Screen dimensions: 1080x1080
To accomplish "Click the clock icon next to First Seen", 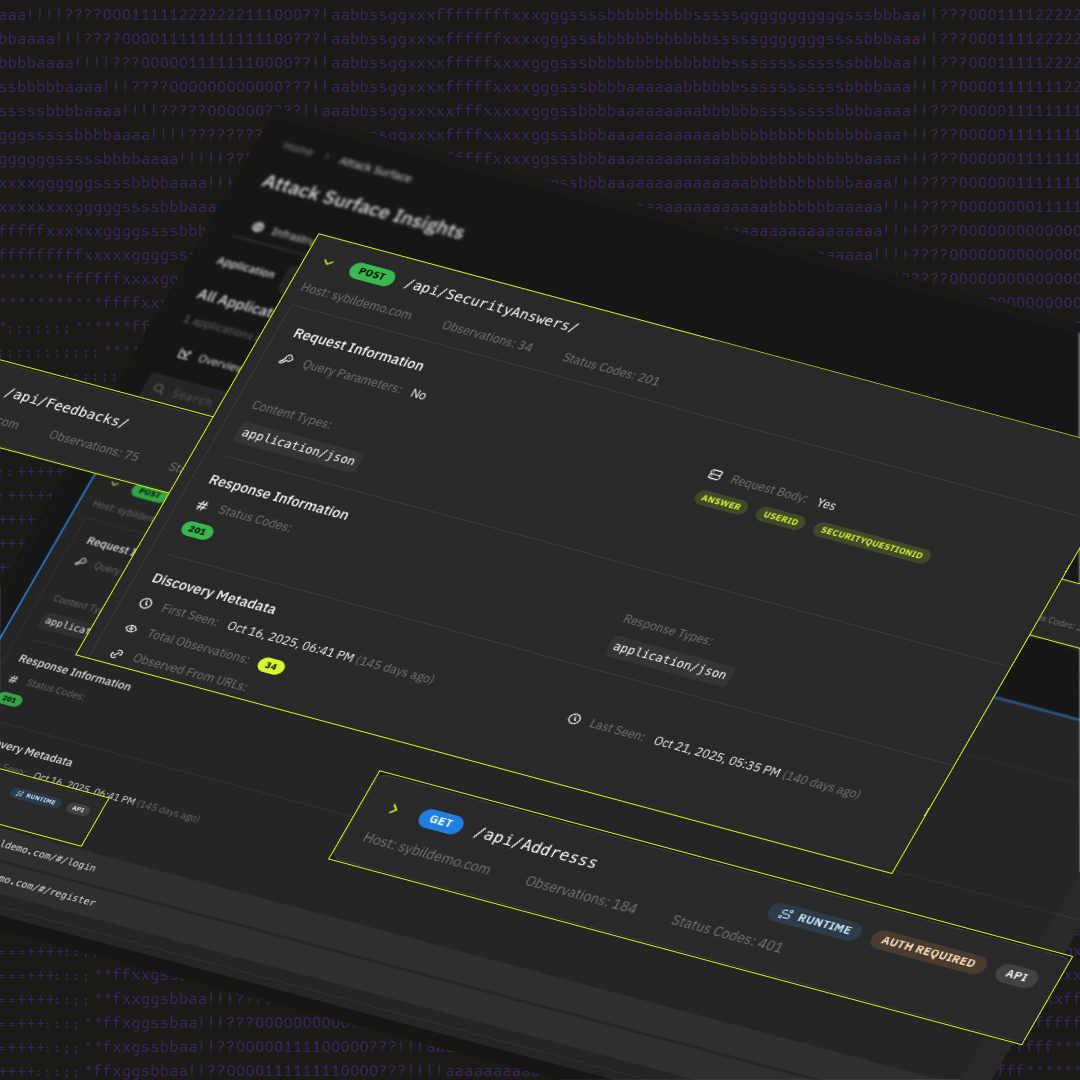I will 145,603.
